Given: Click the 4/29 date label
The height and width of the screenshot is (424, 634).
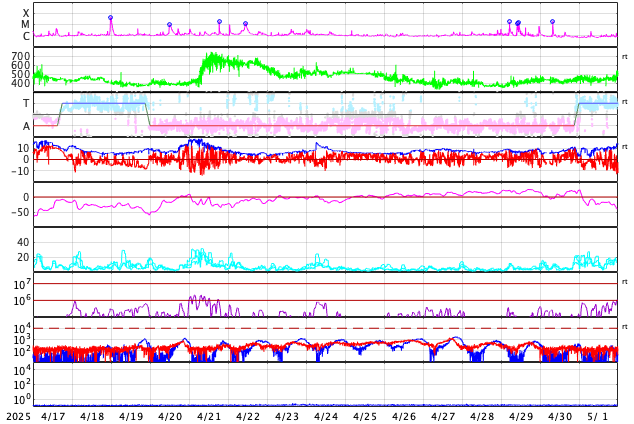Looking at the screenshot, I should click(521, 417).
